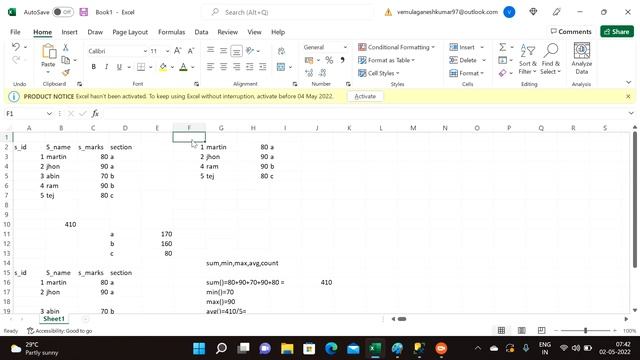640x360 pixels.
Task: Click the Copy icon in Clipboard group
Action: [x=65, y=60]
